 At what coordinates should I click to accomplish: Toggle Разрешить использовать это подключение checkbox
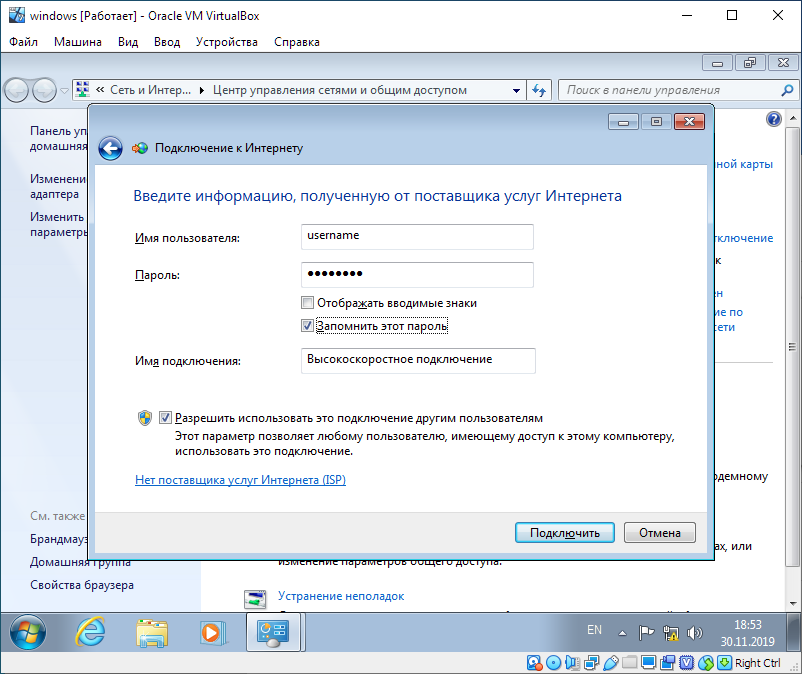[165, 417]
